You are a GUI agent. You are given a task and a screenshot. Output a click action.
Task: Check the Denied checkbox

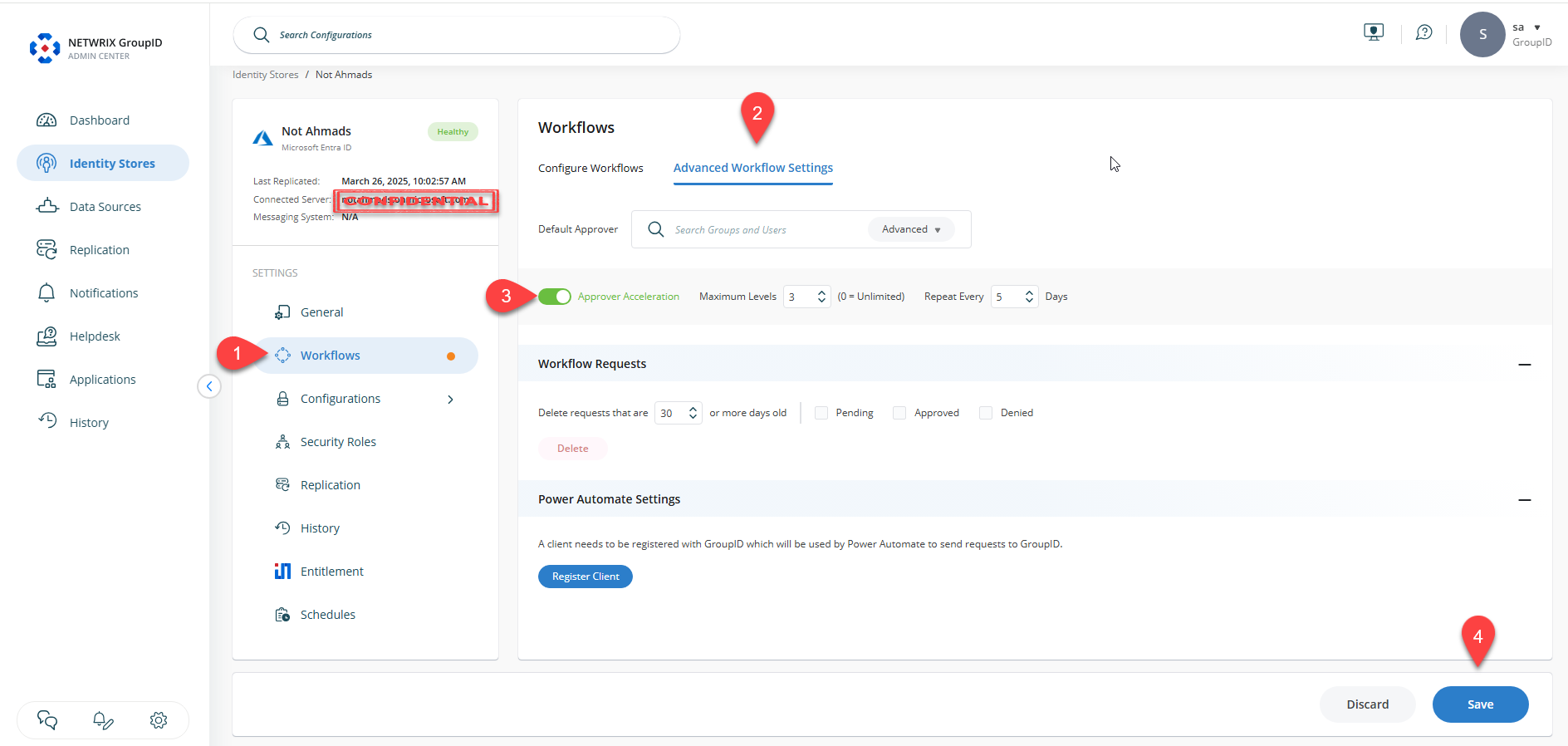(x=986, y=413)
